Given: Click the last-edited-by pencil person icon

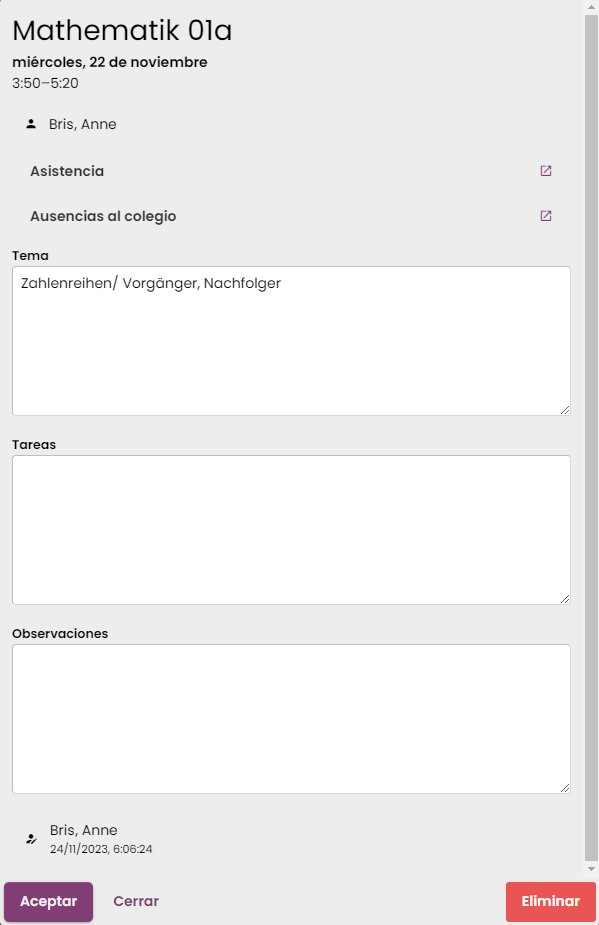Looking at the screenshot, I should (x=31, y=839).
